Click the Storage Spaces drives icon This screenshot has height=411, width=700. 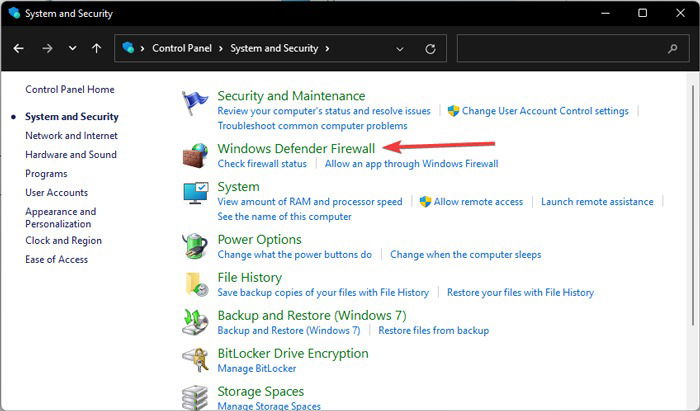195,397
